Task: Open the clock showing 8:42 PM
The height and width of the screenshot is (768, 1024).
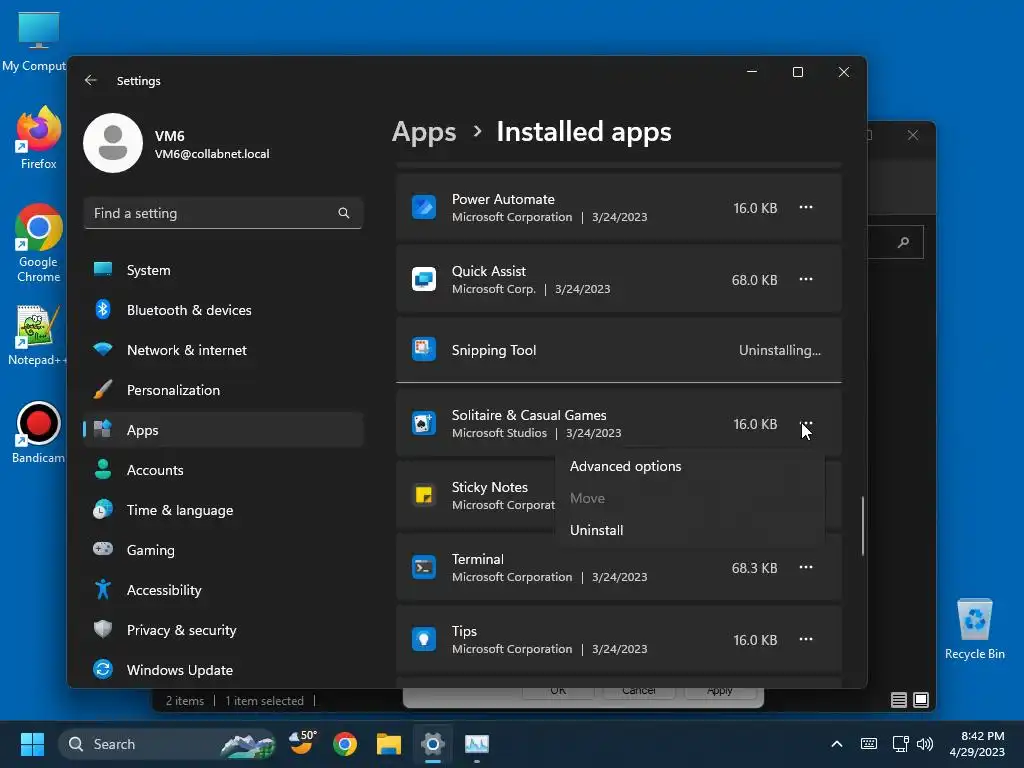Action: click(x=977, y=744)
